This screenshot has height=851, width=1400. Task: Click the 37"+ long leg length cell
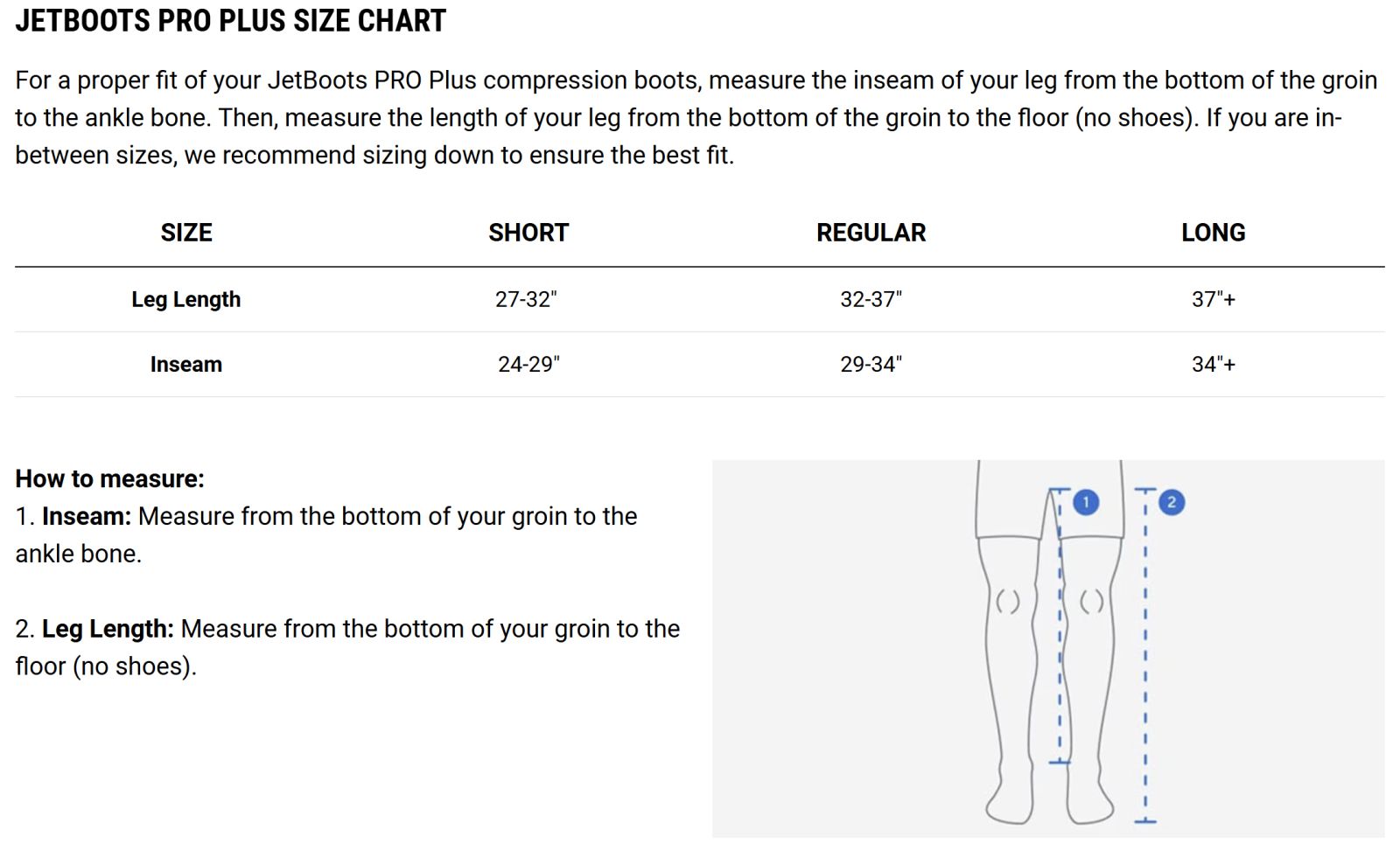[1214, 299]
